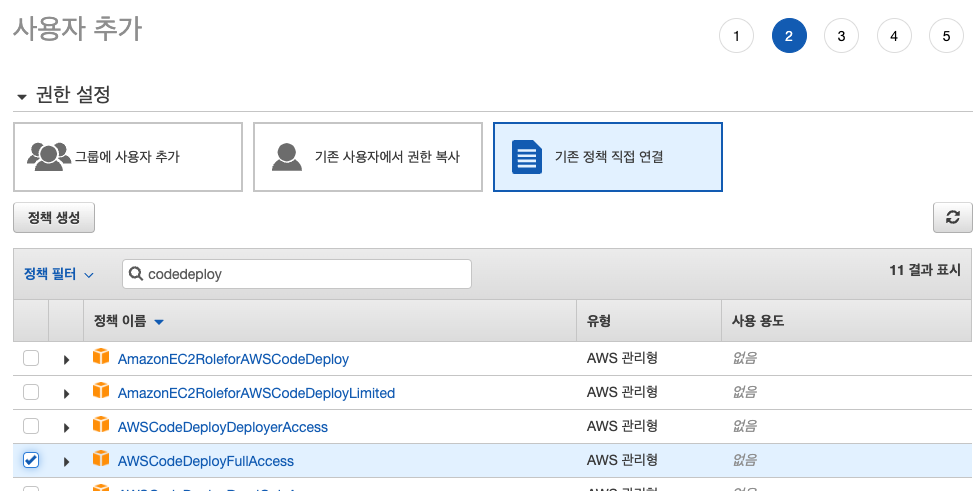980x491 pixels.
Task: Open the 정책 필터 dropdown
Action: coord(59,274)
